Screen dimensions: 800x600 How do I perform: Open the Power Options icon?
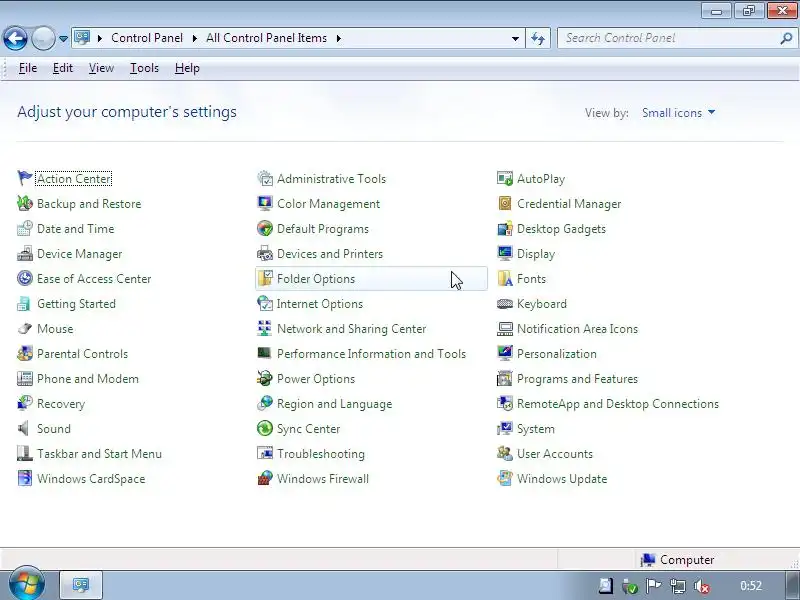point(265,379)
